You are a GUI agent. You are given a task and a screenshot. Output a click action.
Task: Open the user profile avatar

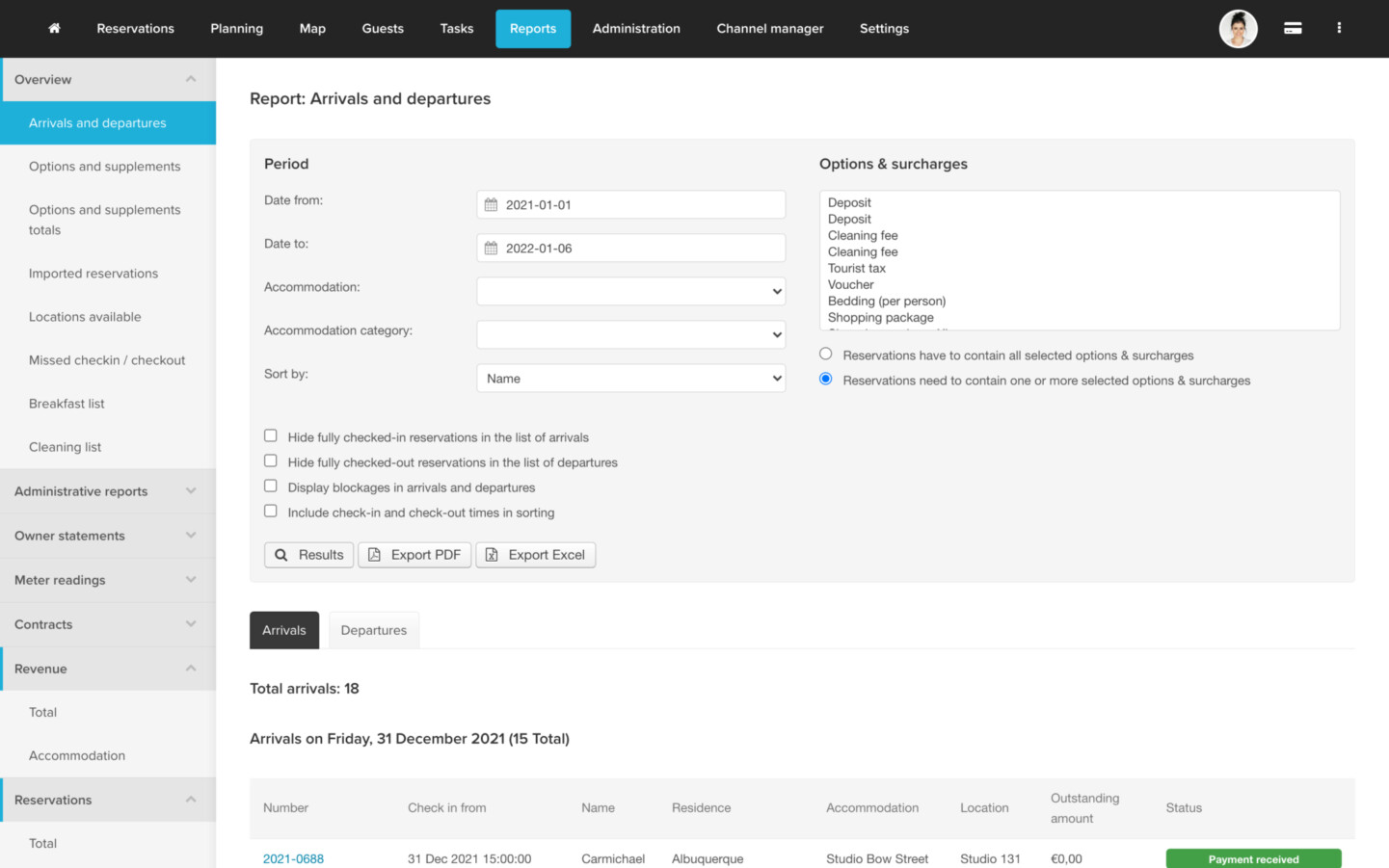[1238, 29]
